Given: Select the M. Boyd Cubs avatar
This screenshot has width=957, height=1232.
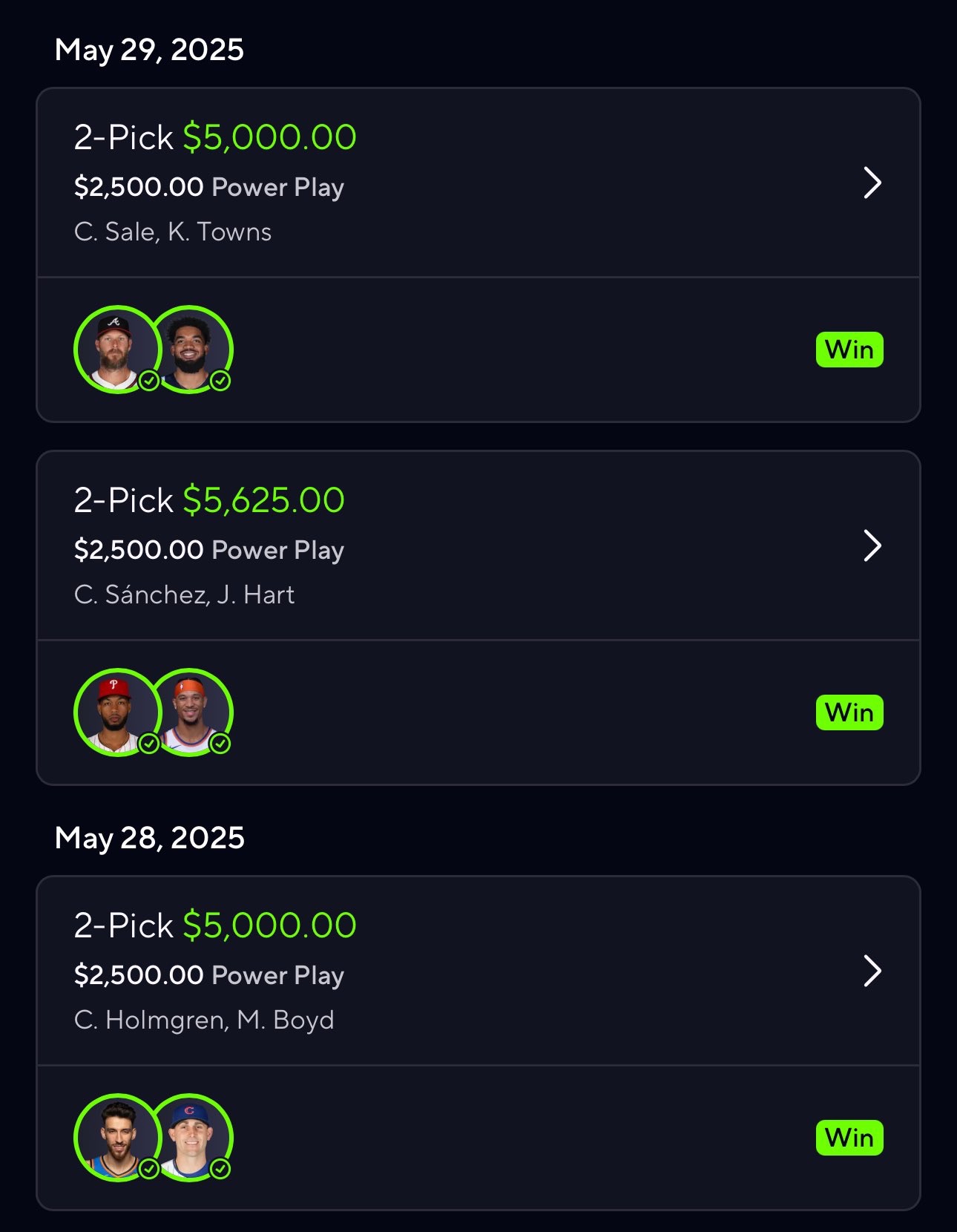Looking at the screenshot, I should point(190,1137).
